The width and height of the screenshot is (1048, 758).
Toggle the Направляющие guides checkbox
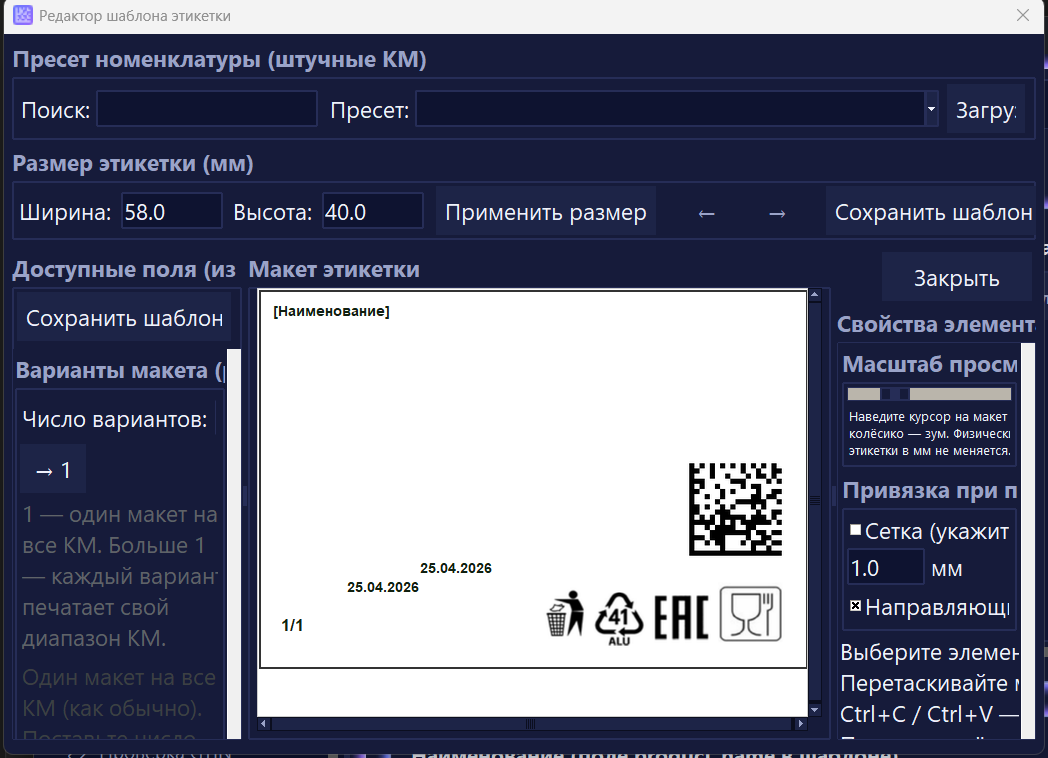point(855,606)
